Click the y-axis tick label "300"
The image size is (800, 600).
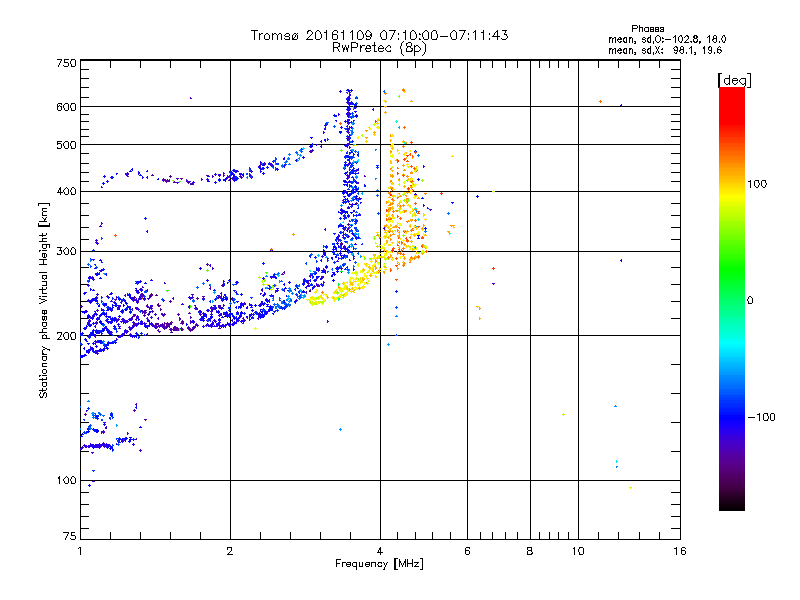[66, 252]
